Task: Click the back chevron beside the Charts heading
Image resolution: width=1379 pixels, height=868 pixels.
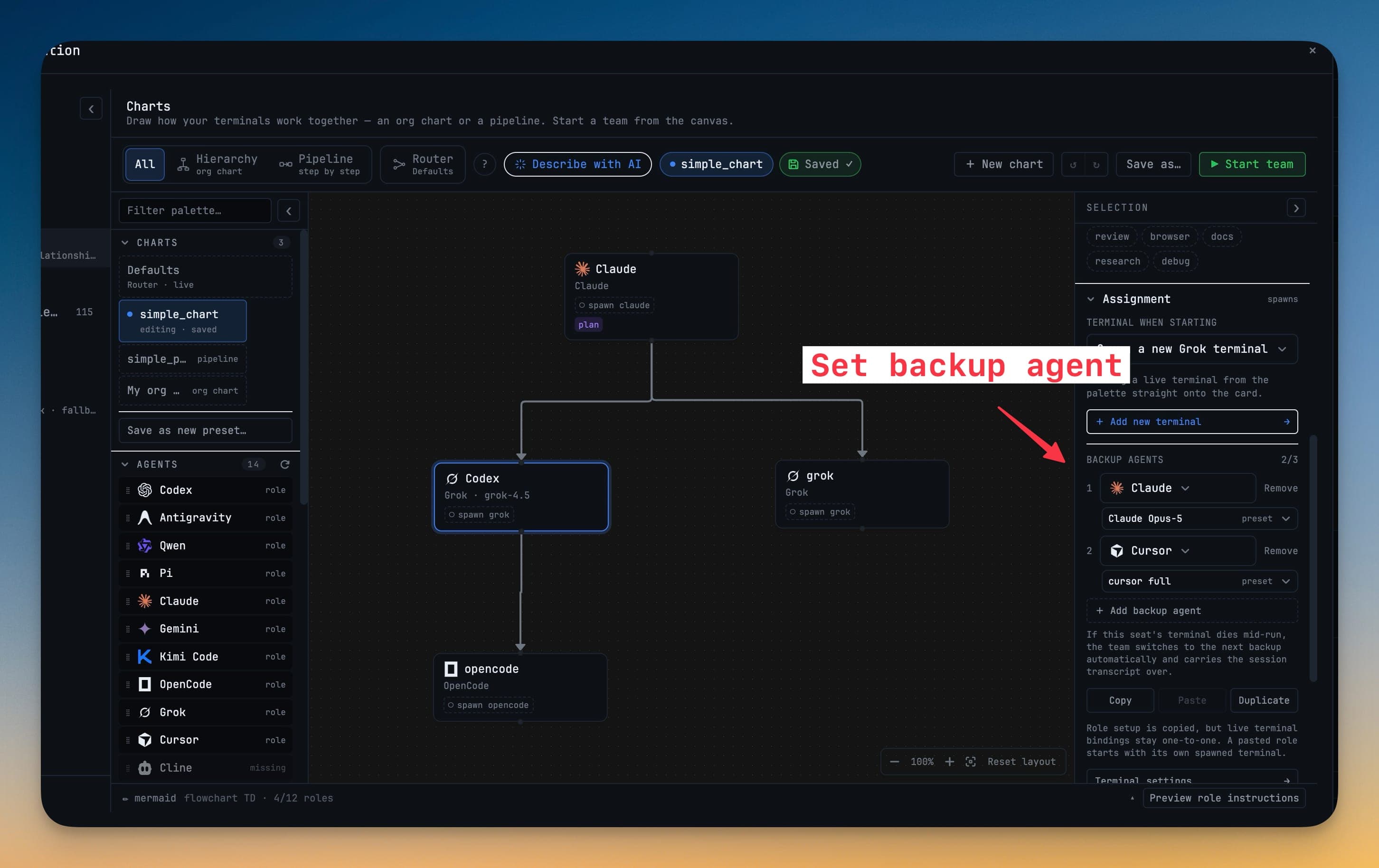Action: (91, 109)
